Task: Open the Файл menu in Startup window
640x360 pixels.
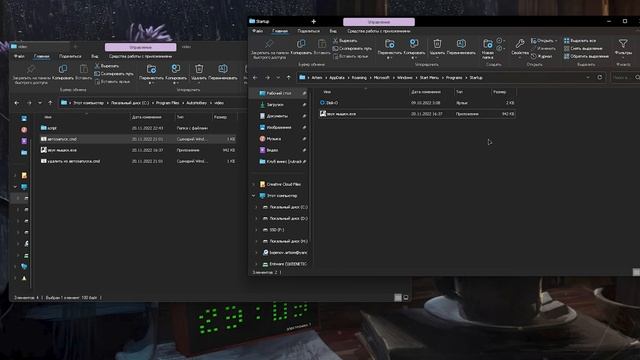Action: point(257,31)
